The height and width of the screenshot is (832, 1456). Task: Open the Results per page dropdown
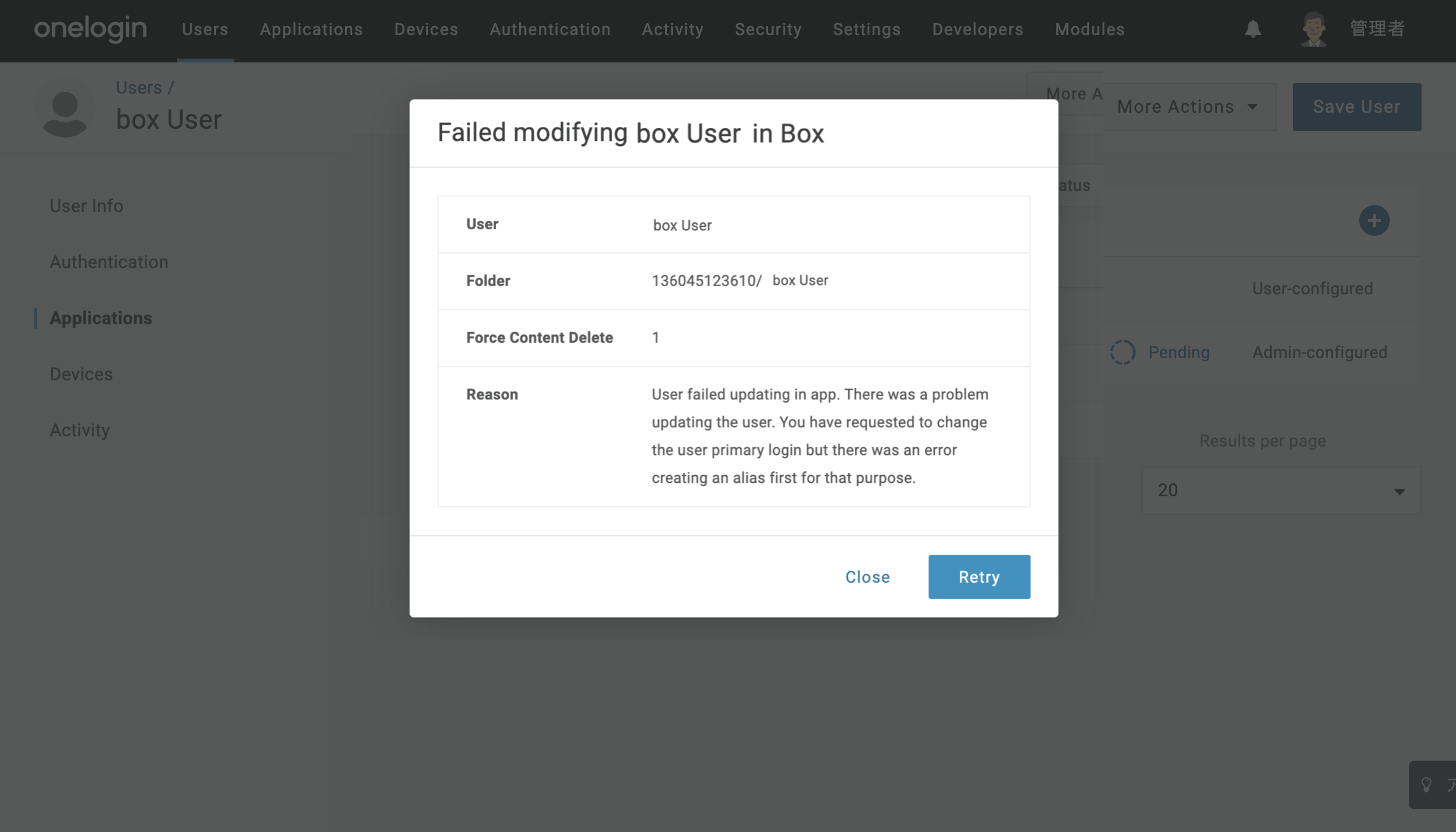(1281, 491)
